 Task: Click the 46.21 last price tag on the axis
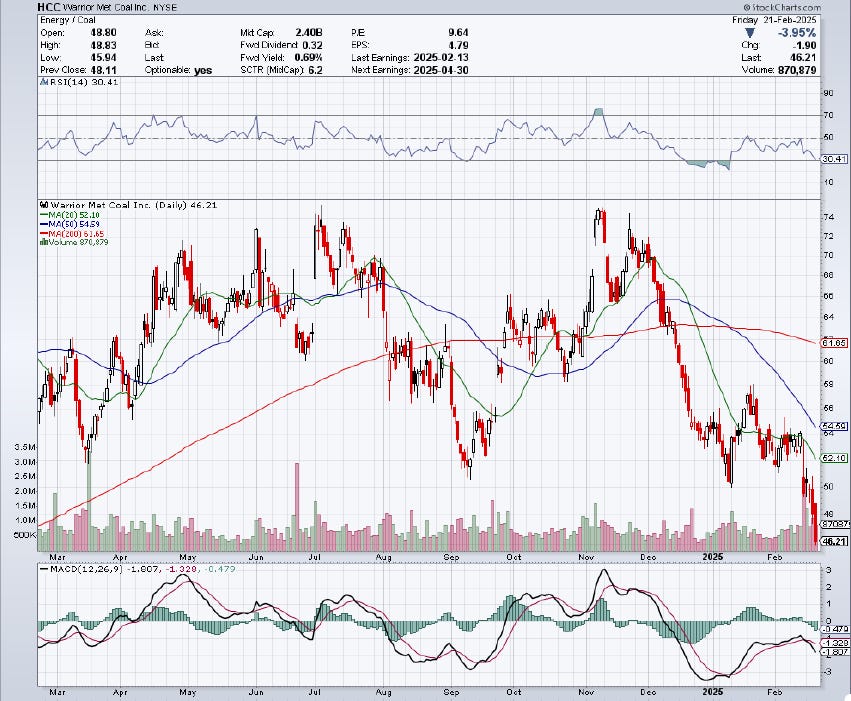(835, 541)
